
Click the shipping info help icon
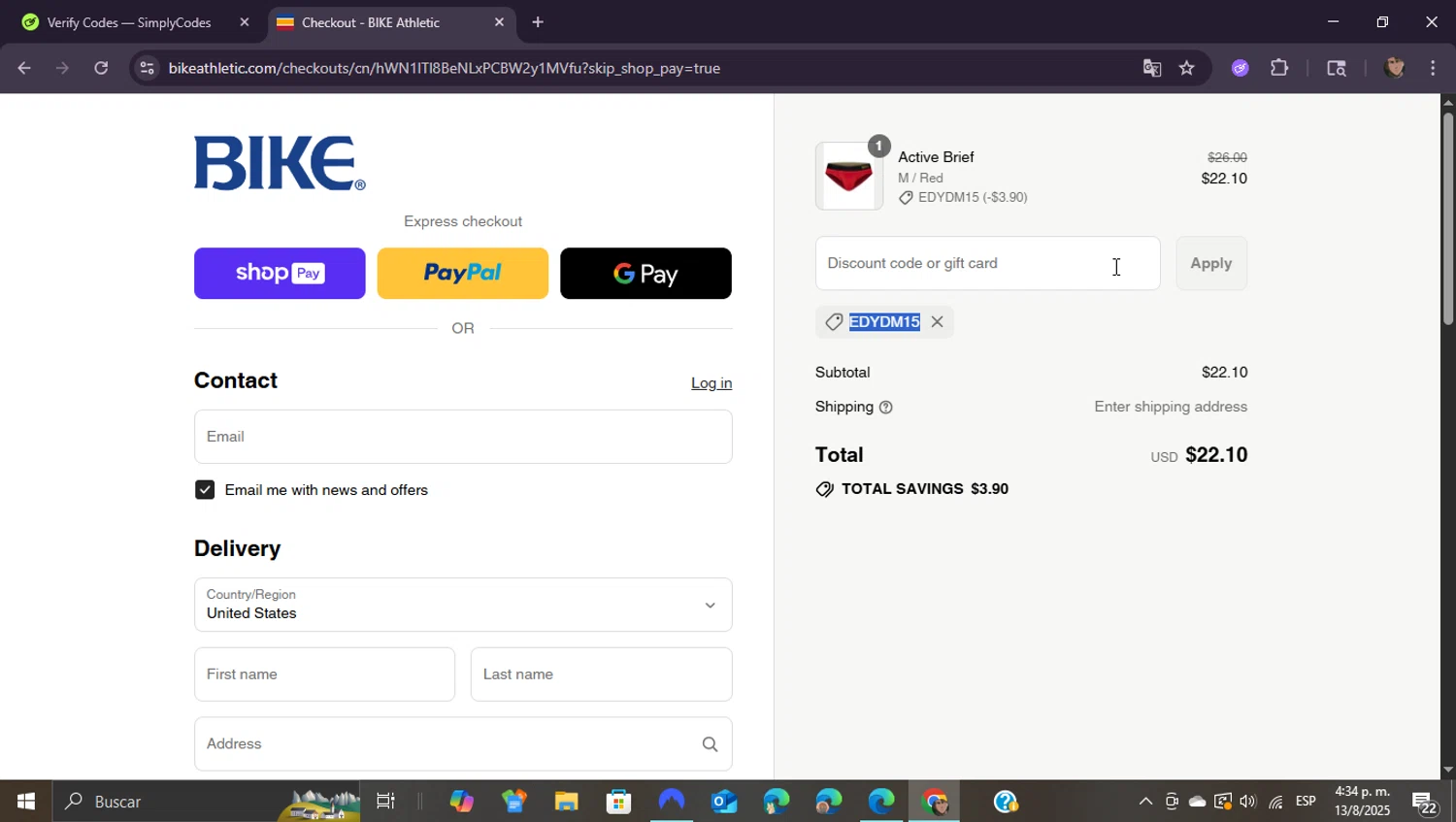click(885, 408)
